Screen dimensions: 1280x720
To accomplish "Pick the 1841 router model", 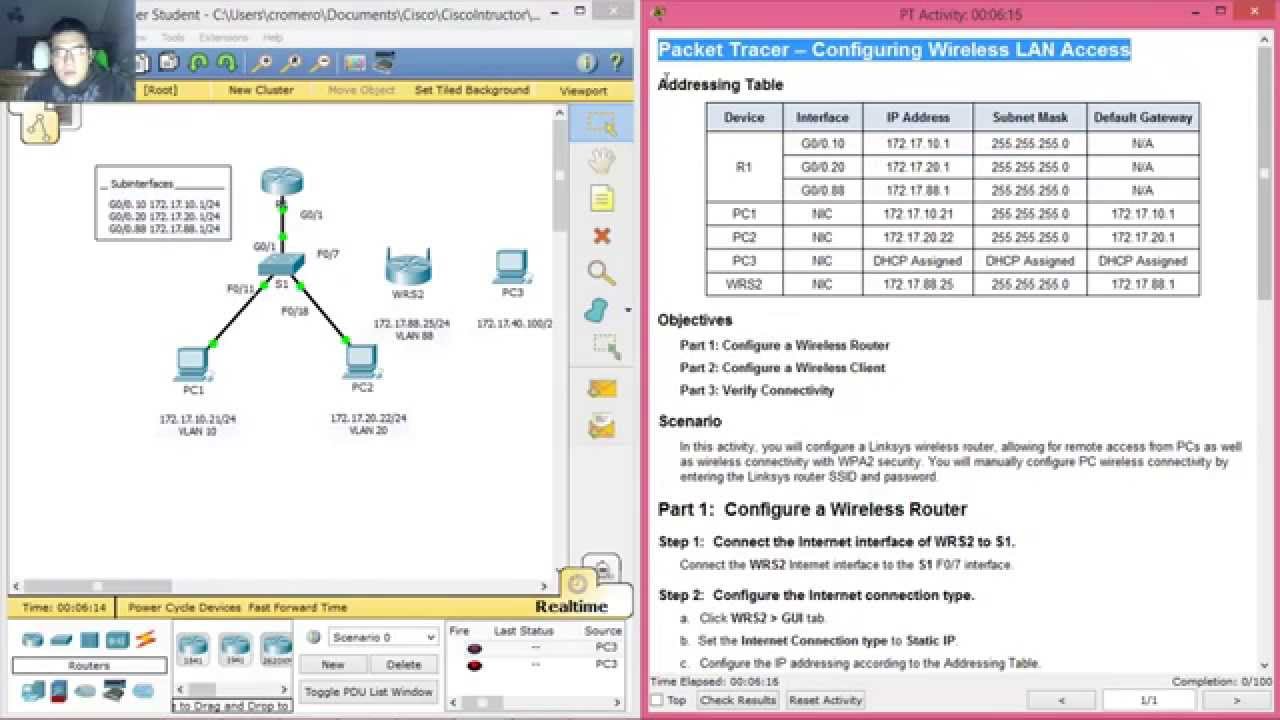I will (x=192, y=649).
